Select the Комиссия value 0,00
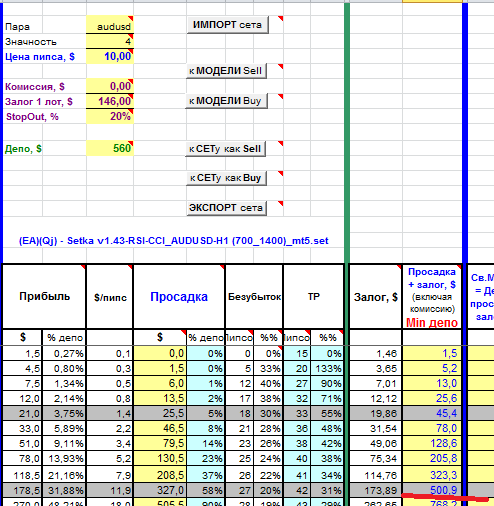Viewport: 494px width, 506px height. click(110, 86)
